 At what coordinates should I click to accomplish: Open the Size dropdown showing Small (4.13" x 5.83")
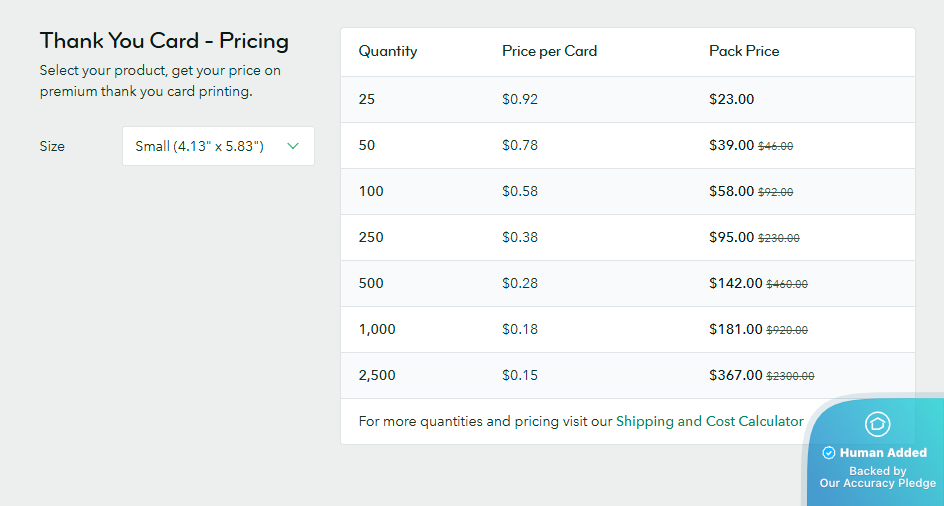(x=218, y=146)
